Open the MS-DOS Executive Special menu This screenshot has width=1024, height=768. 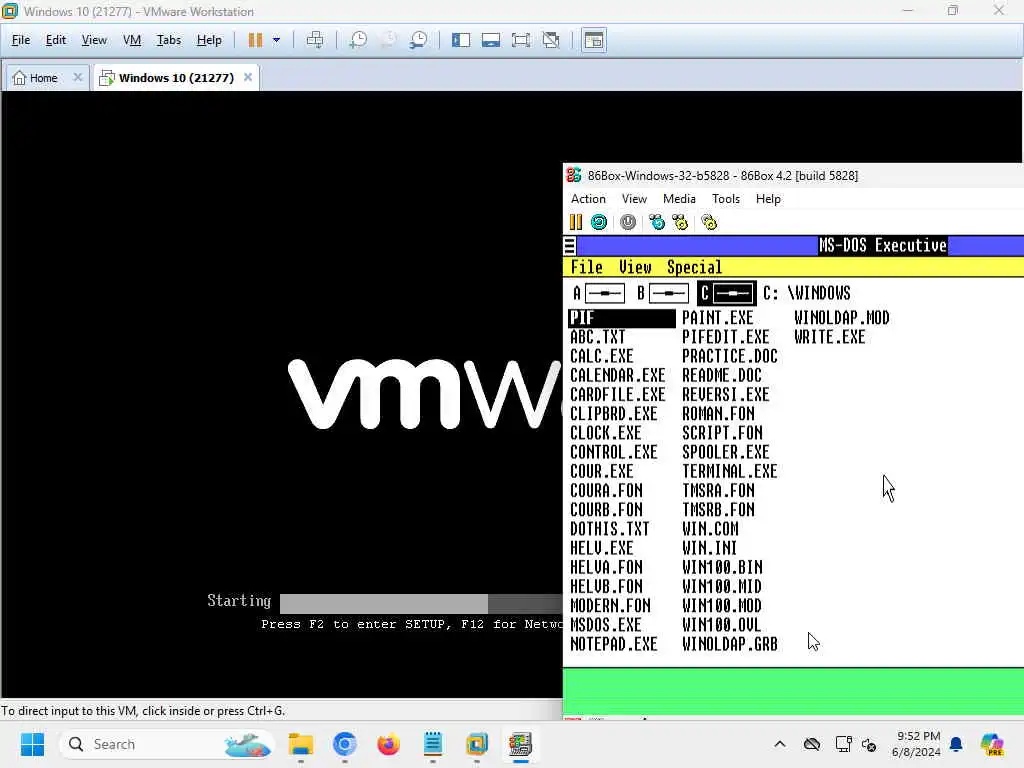point(694,267)
